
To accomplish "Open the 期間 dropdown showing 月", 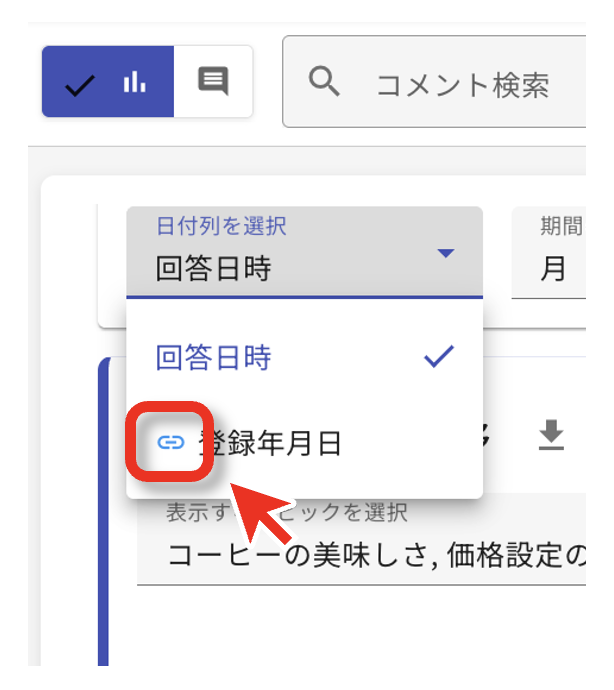I will (548, 253).
